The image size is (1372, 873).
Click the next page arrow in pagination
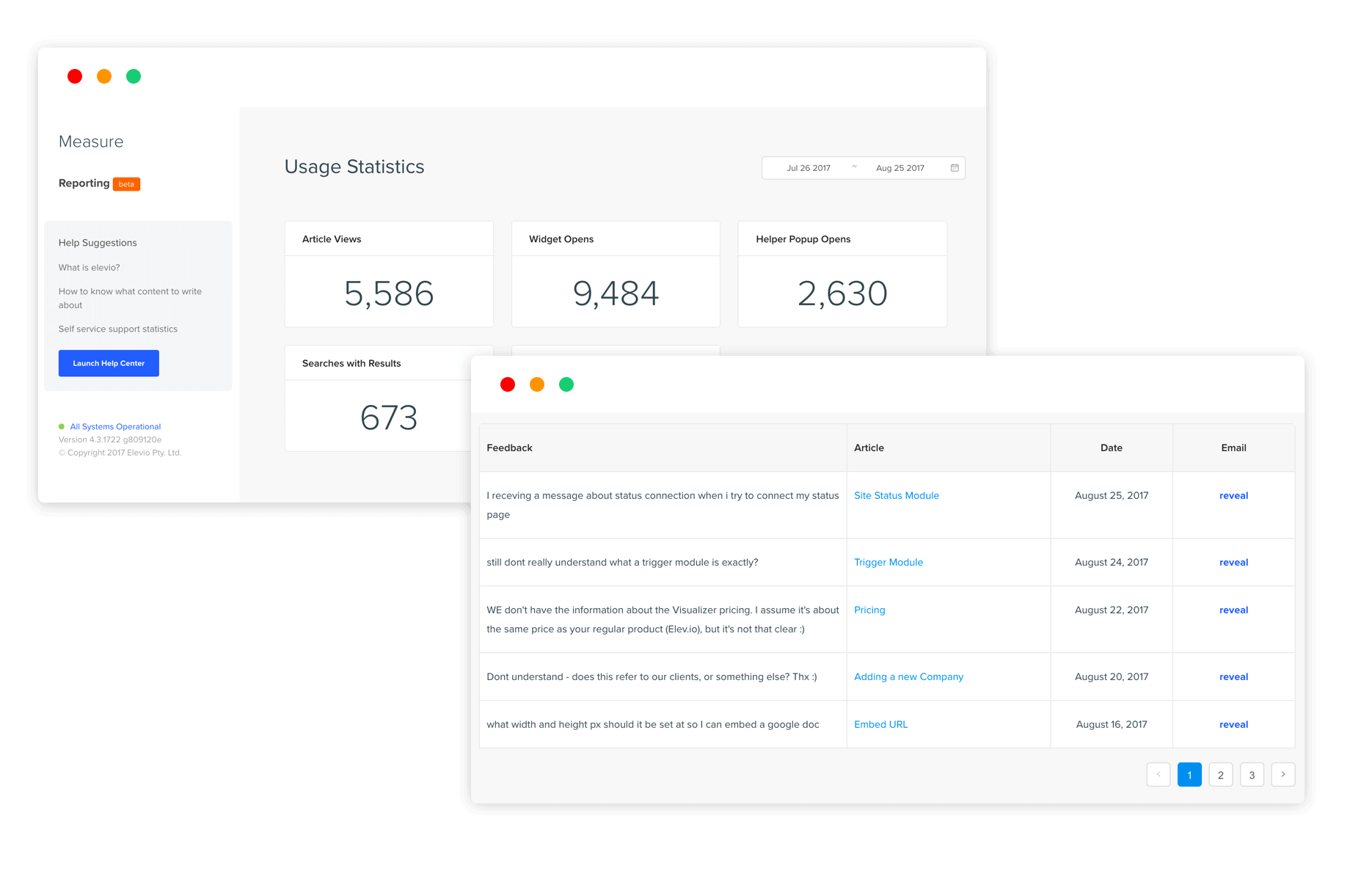1282,775
